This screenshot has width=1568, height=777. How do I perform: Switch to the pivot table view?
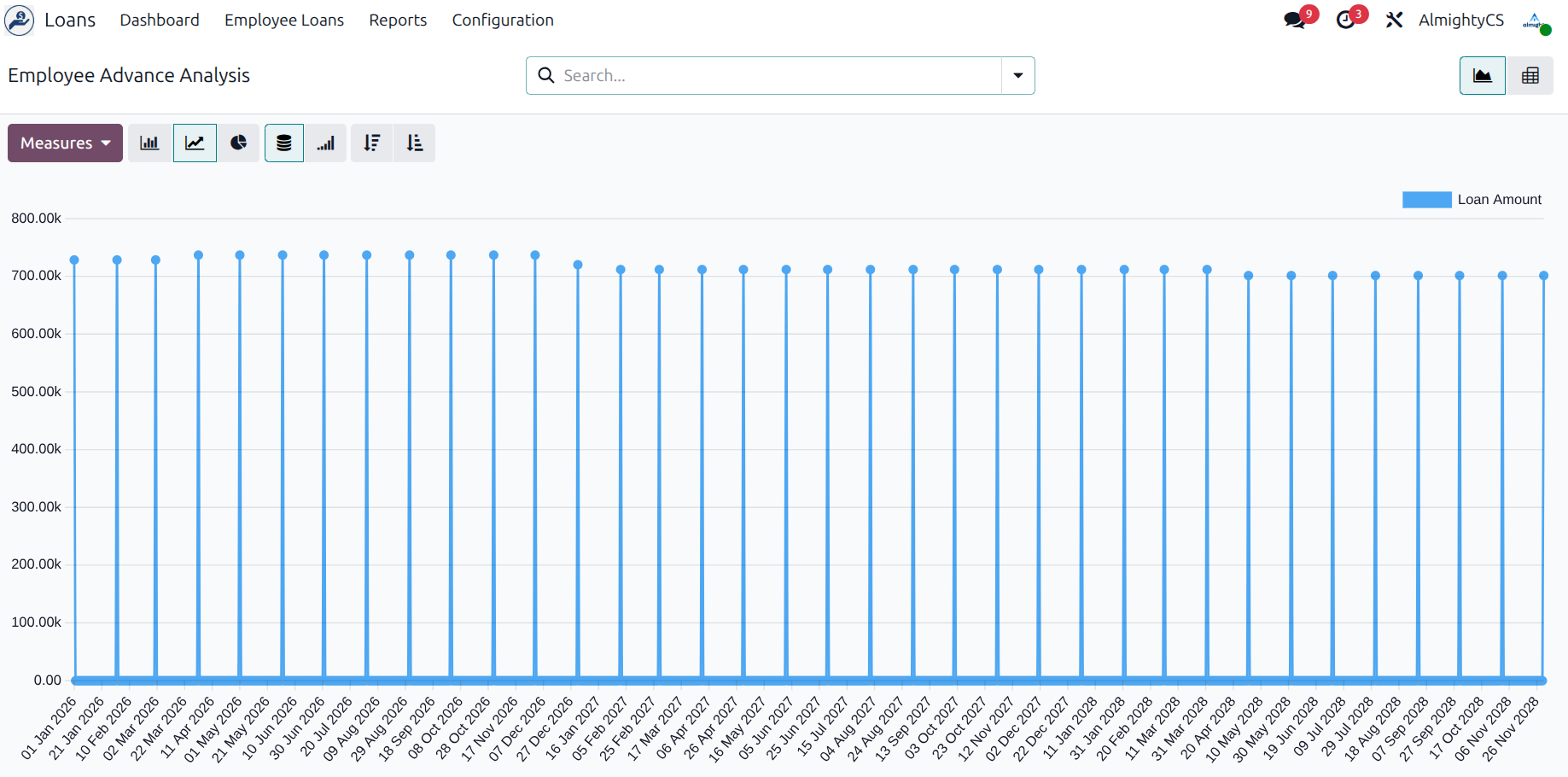tap(1530, 76)
